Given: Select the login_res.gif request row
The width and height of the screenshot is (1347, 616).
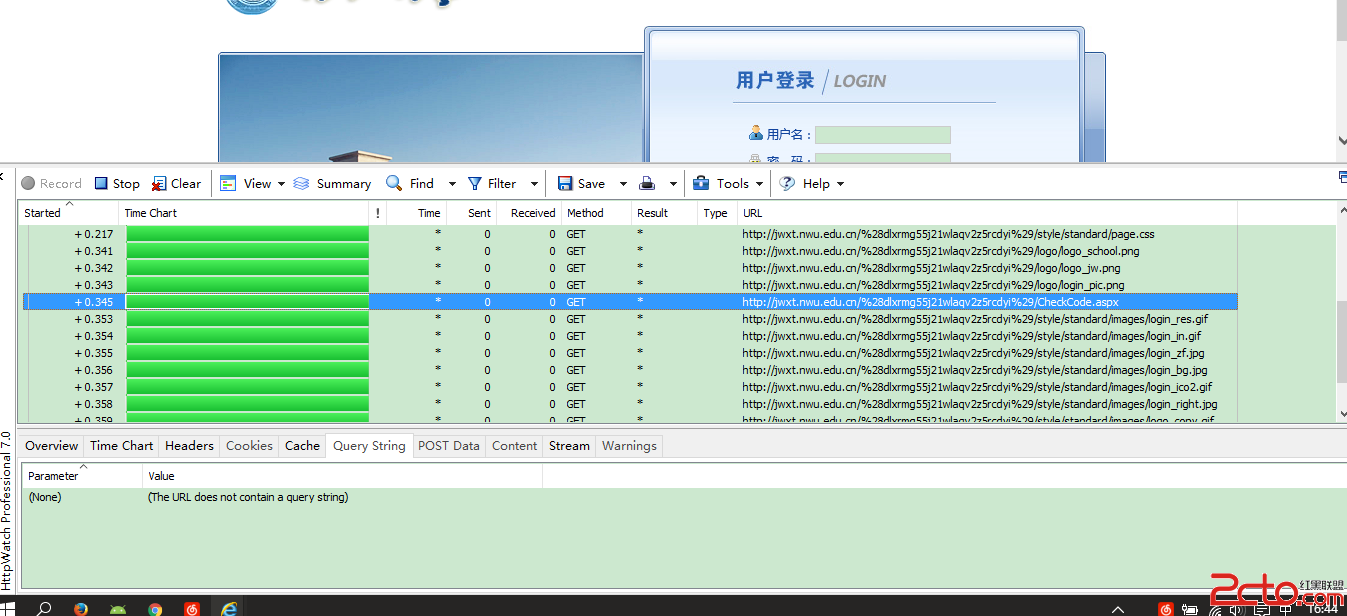Looking at the screenshot, I should pyautogui.click(x=630, y=319).
